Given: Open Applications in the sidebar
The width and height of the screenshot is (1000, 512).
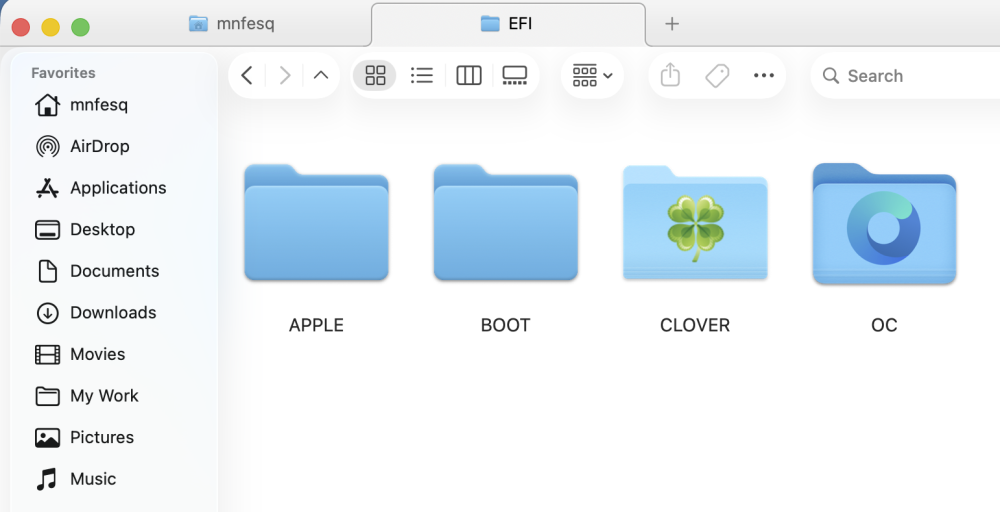Looking at the screenshot, I should click(101, 188).
